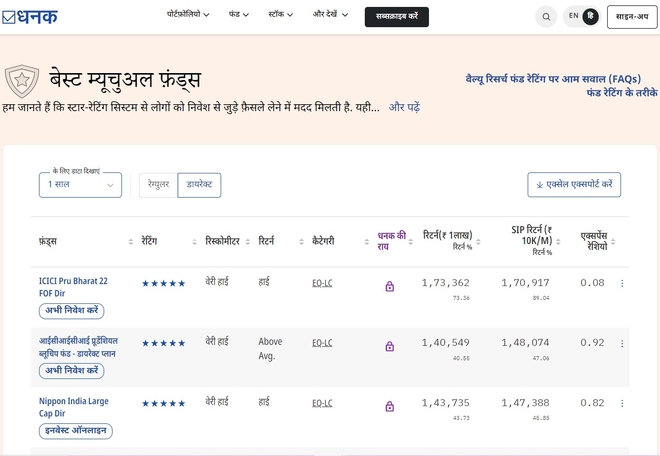The width and height of the screenshot is (660, 456).
Task: Click sort arrows on एक्सपेंस रेशियो column
Action: point(622,242)
